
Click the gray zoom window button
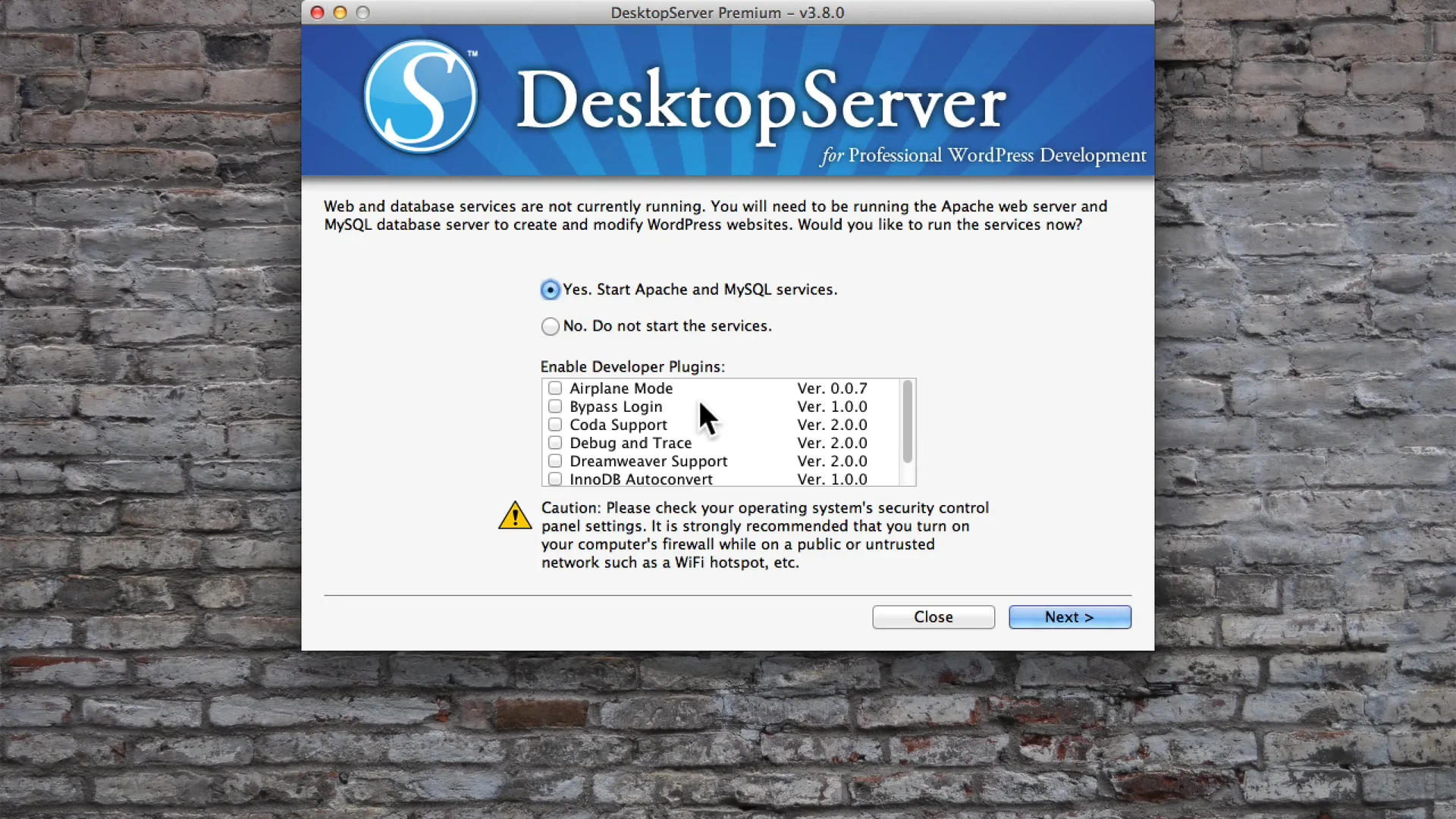(363, 13)
